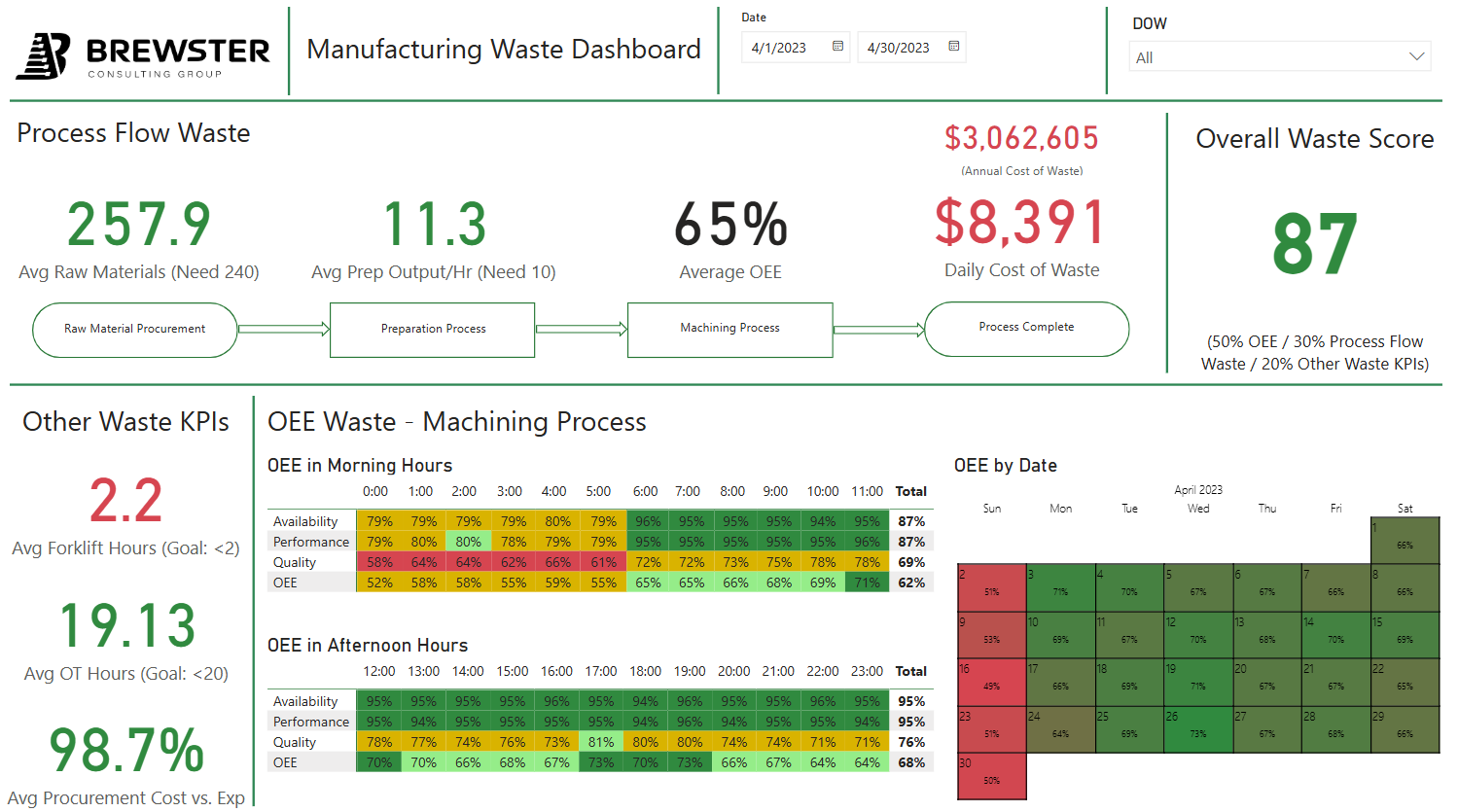Select the Preparation Process flow node
This screenshot has width=1458, height=812.
[x=432, y=329]
